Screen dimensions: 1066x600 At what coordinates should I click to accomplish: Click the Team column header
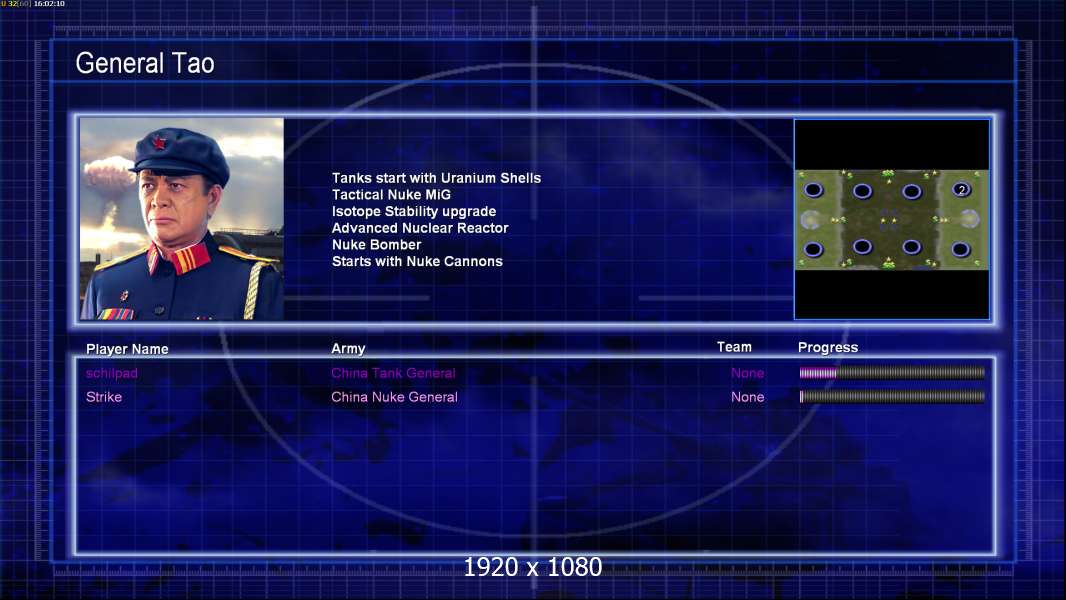pyautogui.click(x=734, y=347)
